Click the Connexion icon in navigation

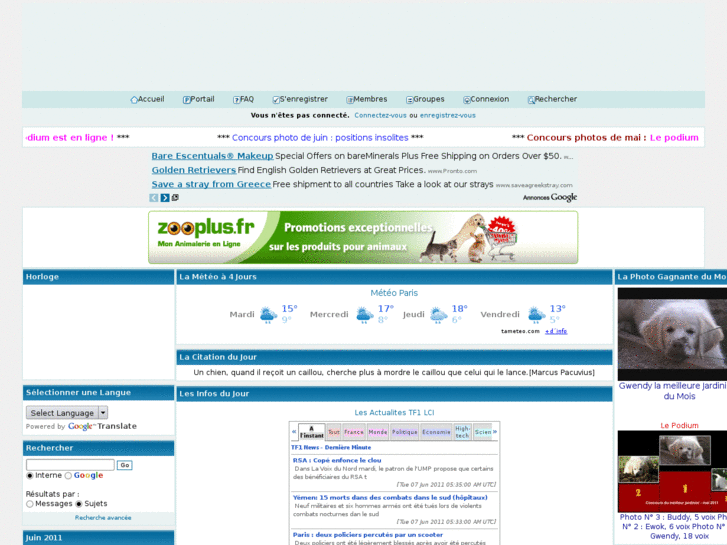(467, 100)
